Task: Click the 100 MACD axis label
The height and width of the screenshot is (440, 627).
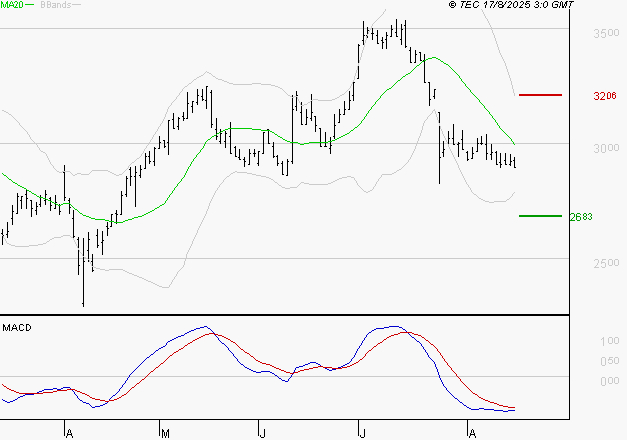Action: coord(610,341)
